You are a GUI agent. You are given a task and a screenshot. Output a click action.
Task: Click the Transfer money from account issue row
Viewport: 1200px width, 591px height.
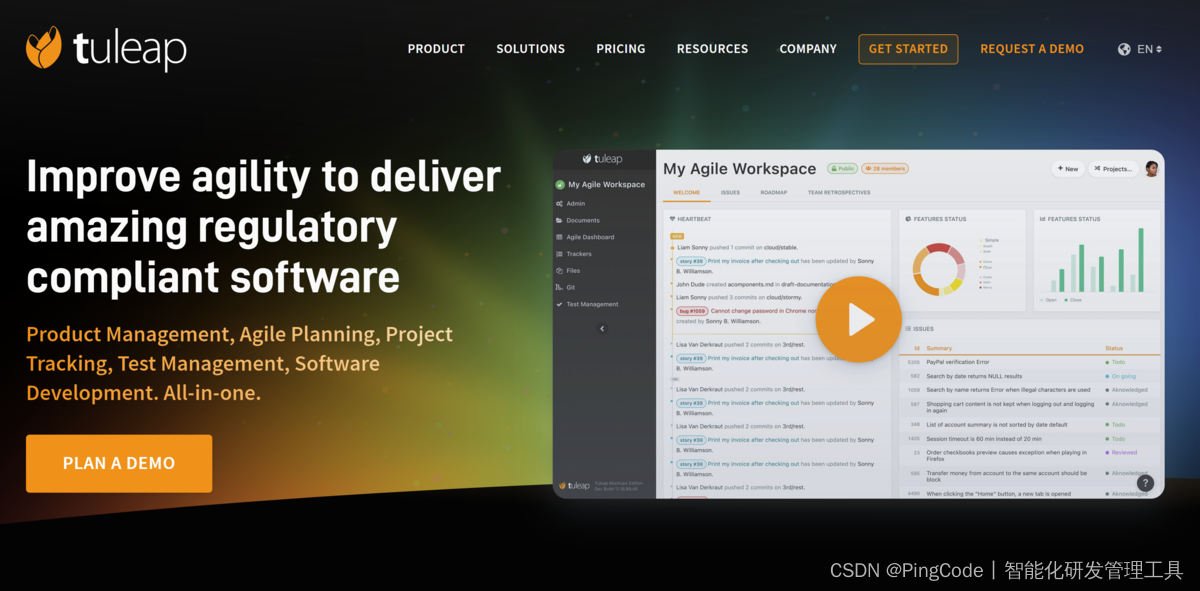[x=1032, y=476]
